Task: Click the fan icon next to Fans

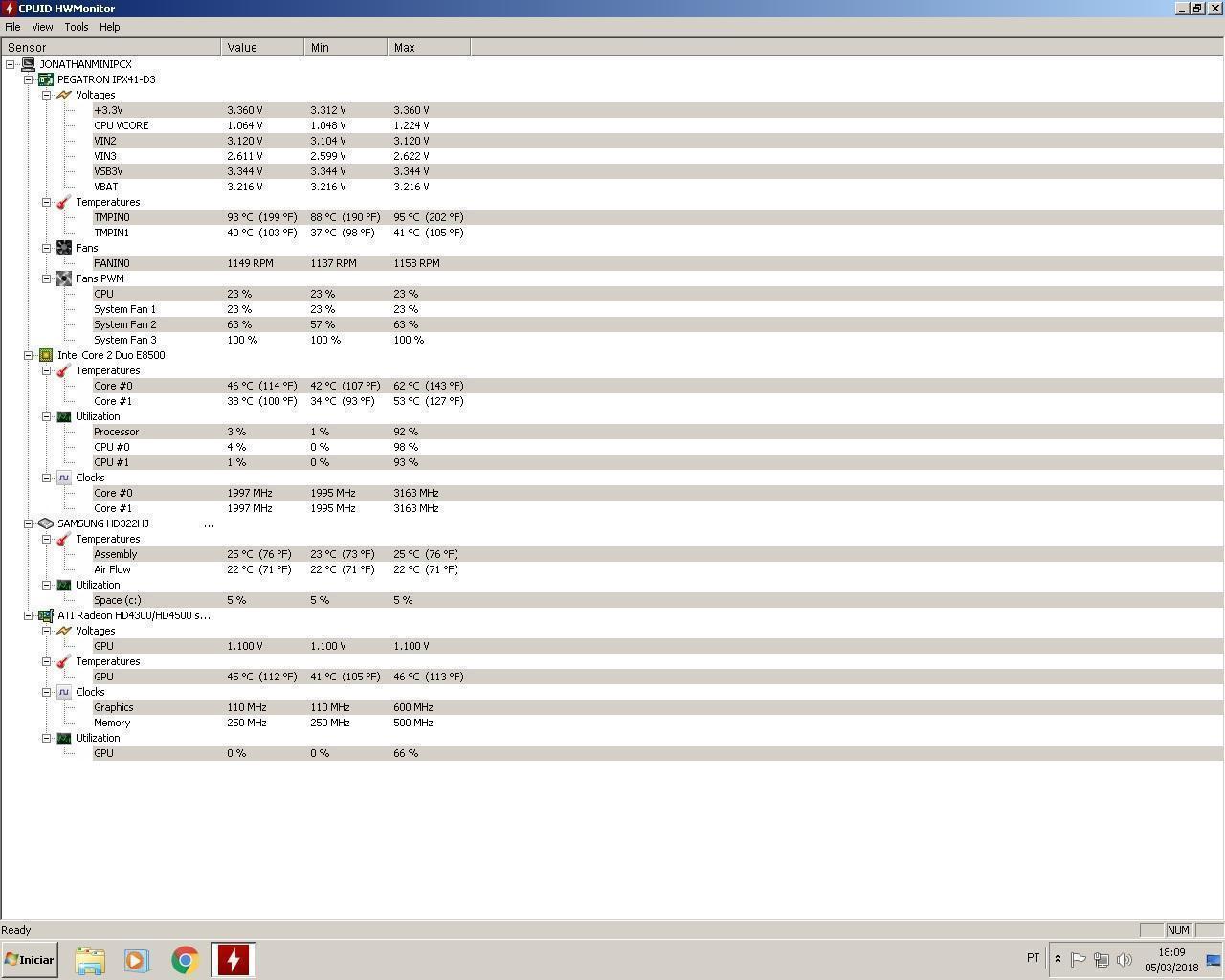Action: [x=64, y=248]
